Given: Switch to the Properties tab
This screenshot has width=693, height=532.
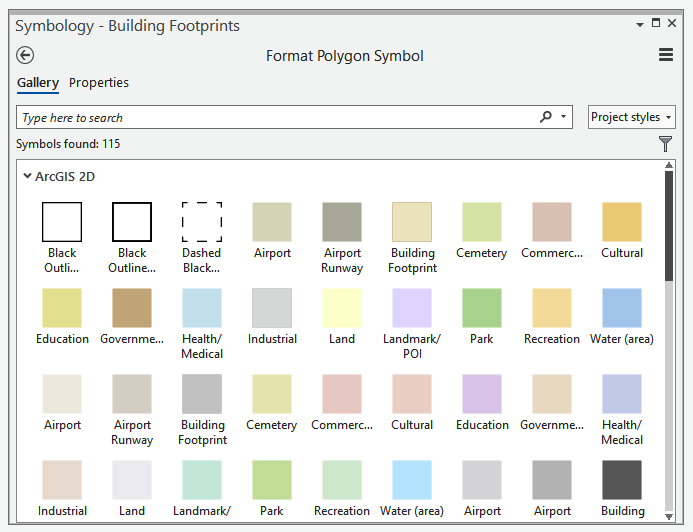Looking at the screenshot, I should [99, 83].
